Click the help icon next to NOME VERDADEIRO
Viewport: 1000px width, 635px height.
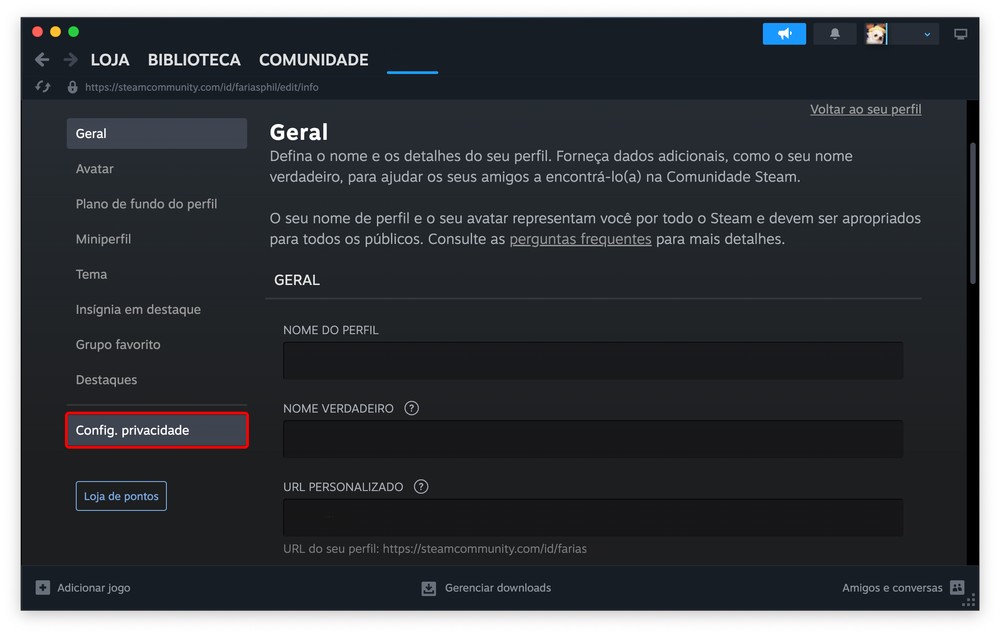tap(412, 408)
